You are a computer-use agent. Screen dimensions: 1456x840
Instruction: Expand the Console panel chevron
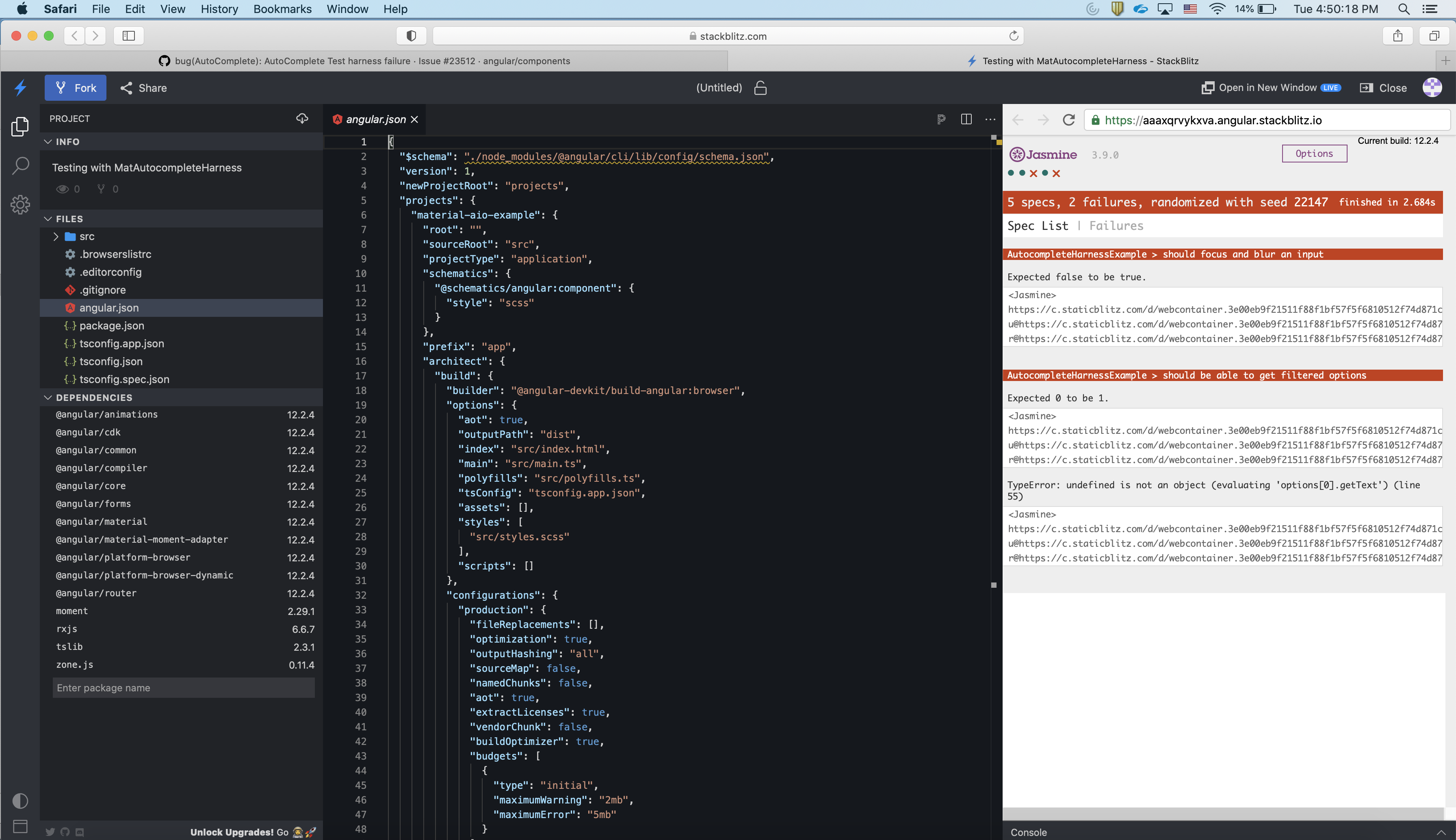pos(1441,832)
